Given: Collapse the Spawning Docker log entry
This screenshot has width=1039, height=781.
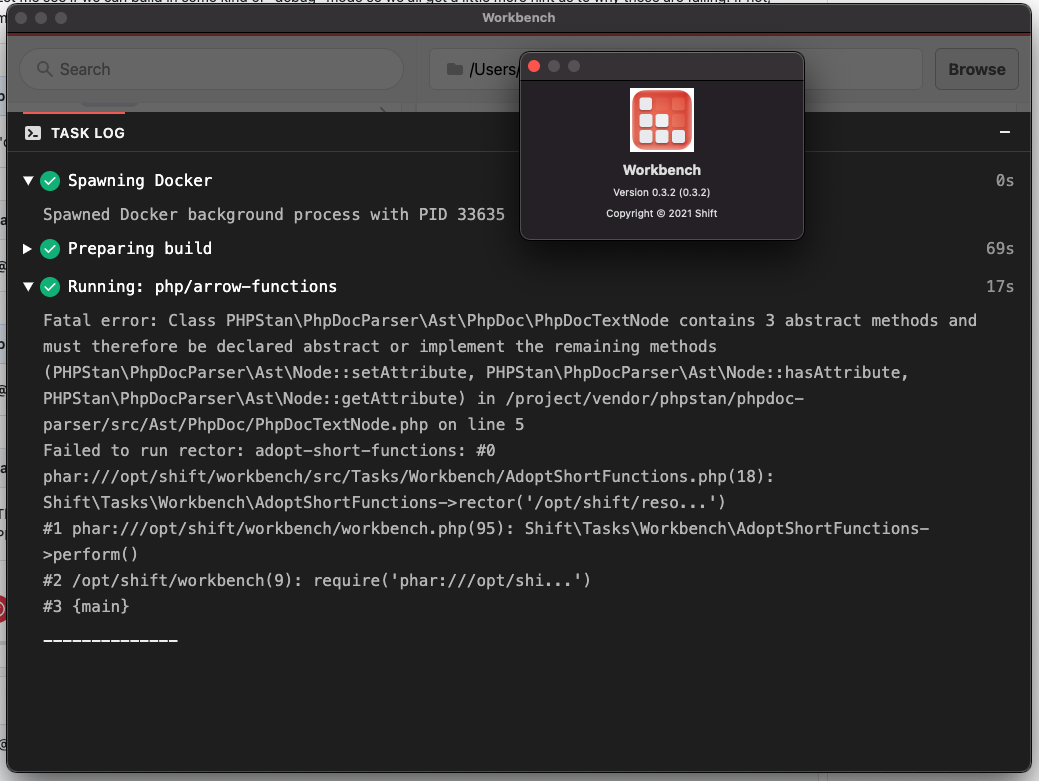Looking at the screenshot, I should pos(28,181).
